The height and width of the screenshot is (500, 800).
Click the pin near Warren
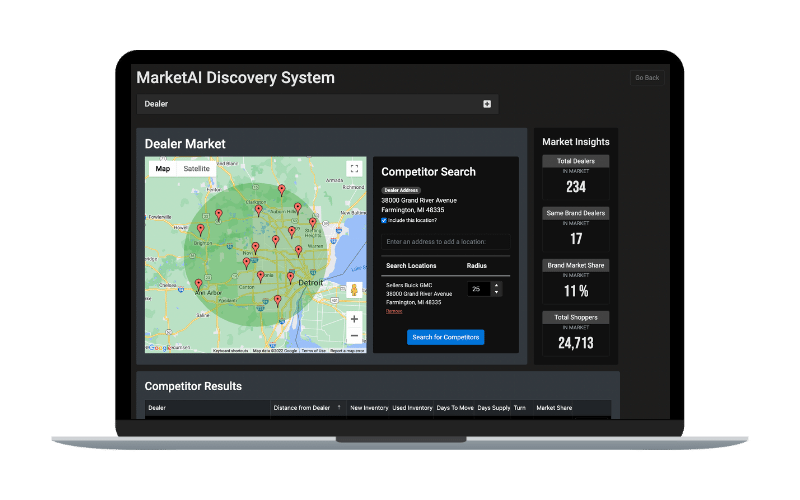[298, 251]
